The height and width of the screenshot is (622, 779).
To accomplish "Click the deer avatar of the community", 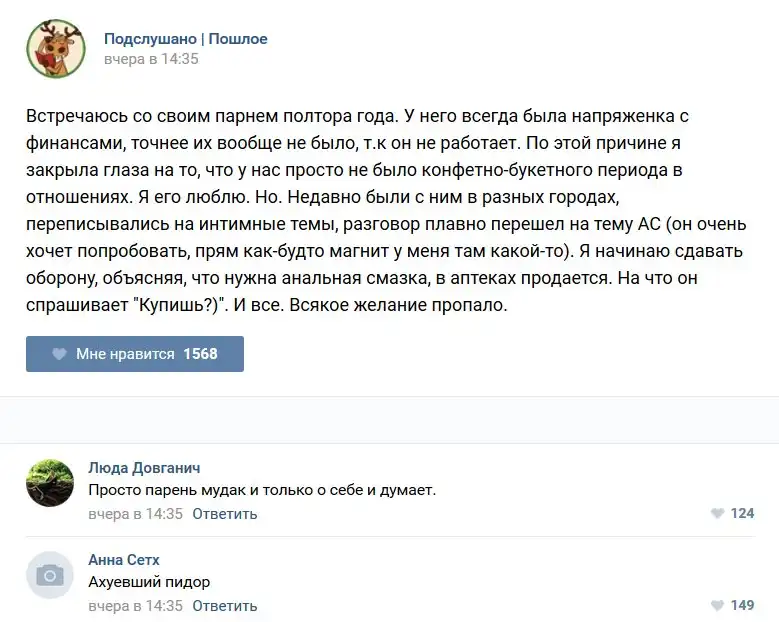I will click(x=55, y=48).
